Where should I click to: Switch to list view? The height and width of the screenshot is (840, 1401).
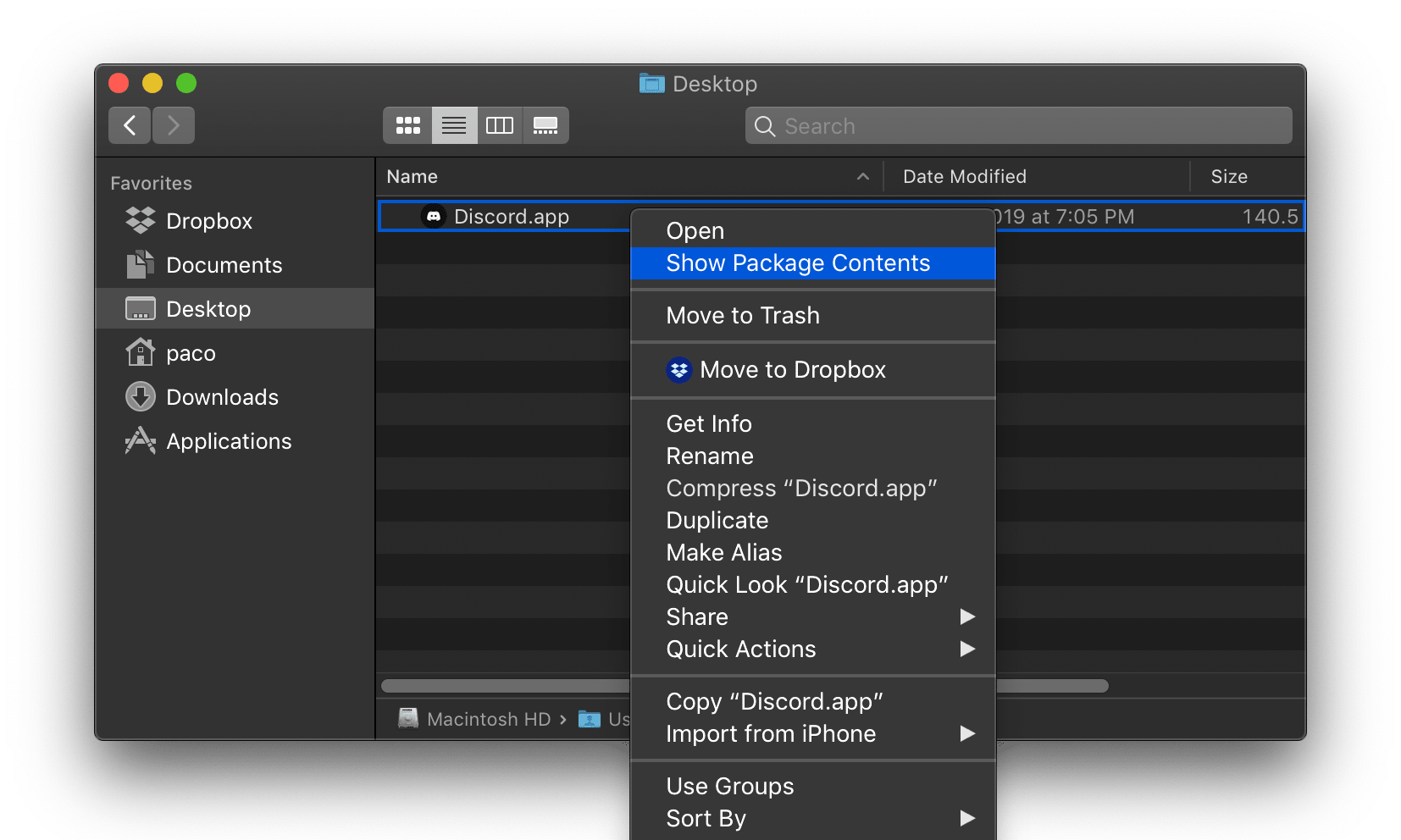(x=454, y=125)
